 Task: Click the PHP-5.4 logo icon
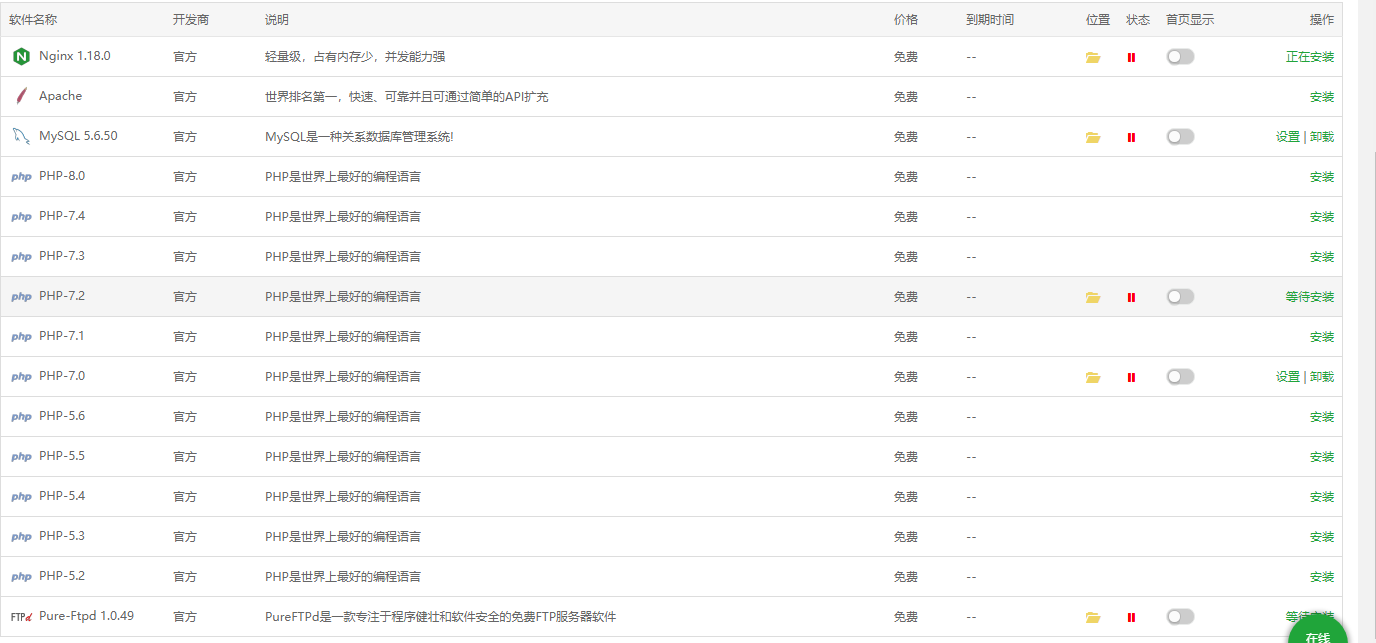click(21, 497)
